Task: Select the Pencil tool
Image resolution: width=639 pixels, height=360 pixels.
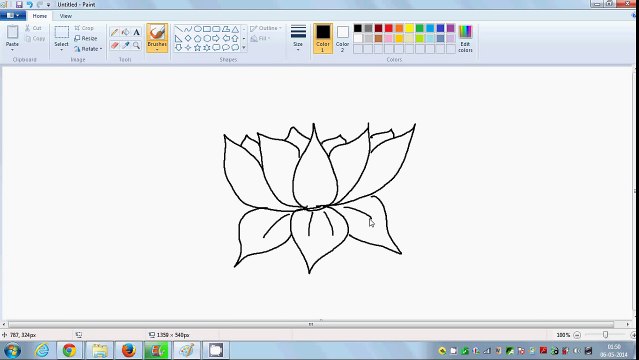Action: pos(115,32)
